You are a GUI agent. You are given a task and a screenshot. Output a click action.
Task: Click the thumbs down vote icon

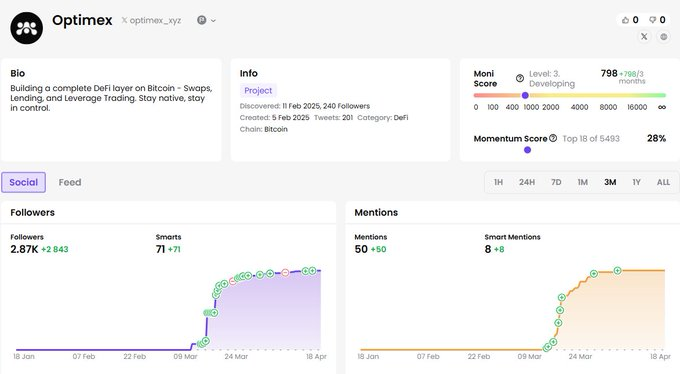click(x=652, y=20)
